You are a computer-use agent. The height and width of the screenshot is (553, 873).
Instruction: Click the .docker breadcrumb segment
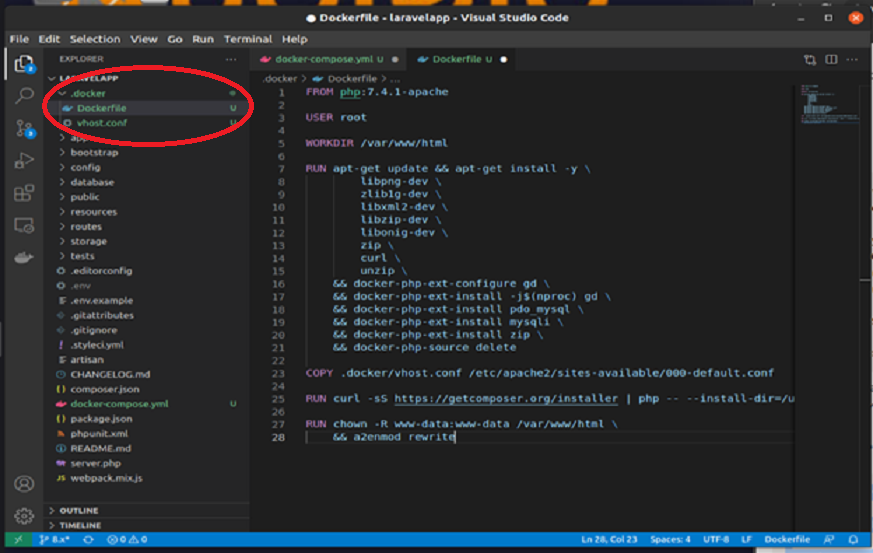[x=280, y=79]
